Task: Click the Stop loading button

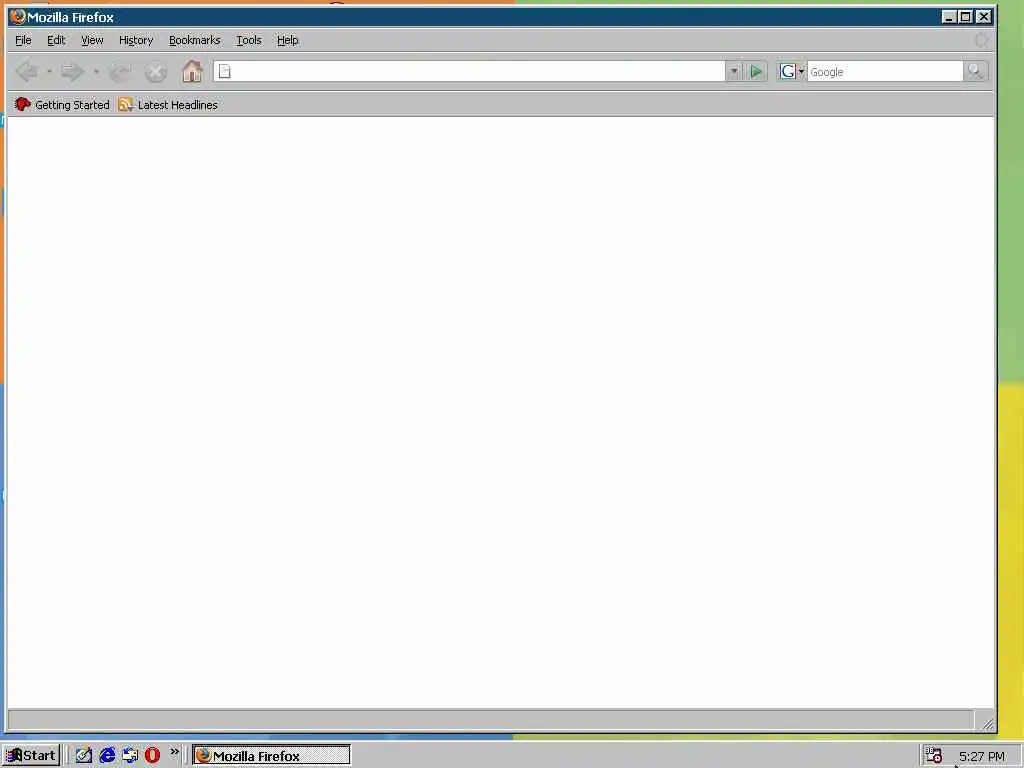Action: [x=155, y=71]
